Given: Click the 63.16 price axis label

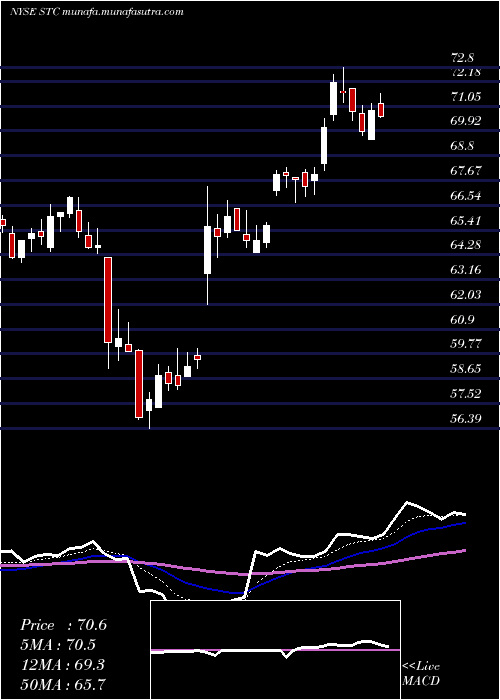Looking at the screenshot, I should (x=466, y=269).
